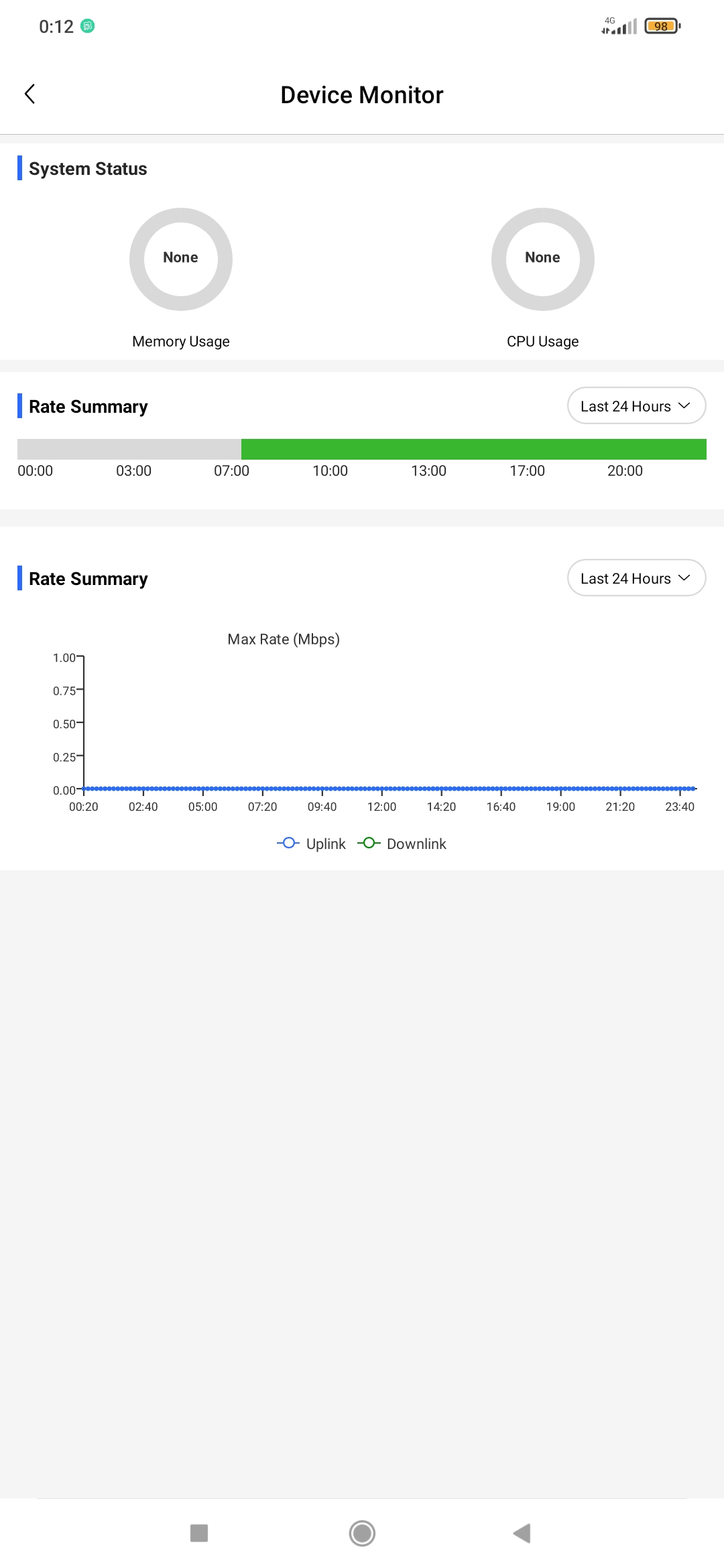Toggle the Downlink legend series
Screen dimensions: 724x1568
click(x=402, y=844)
